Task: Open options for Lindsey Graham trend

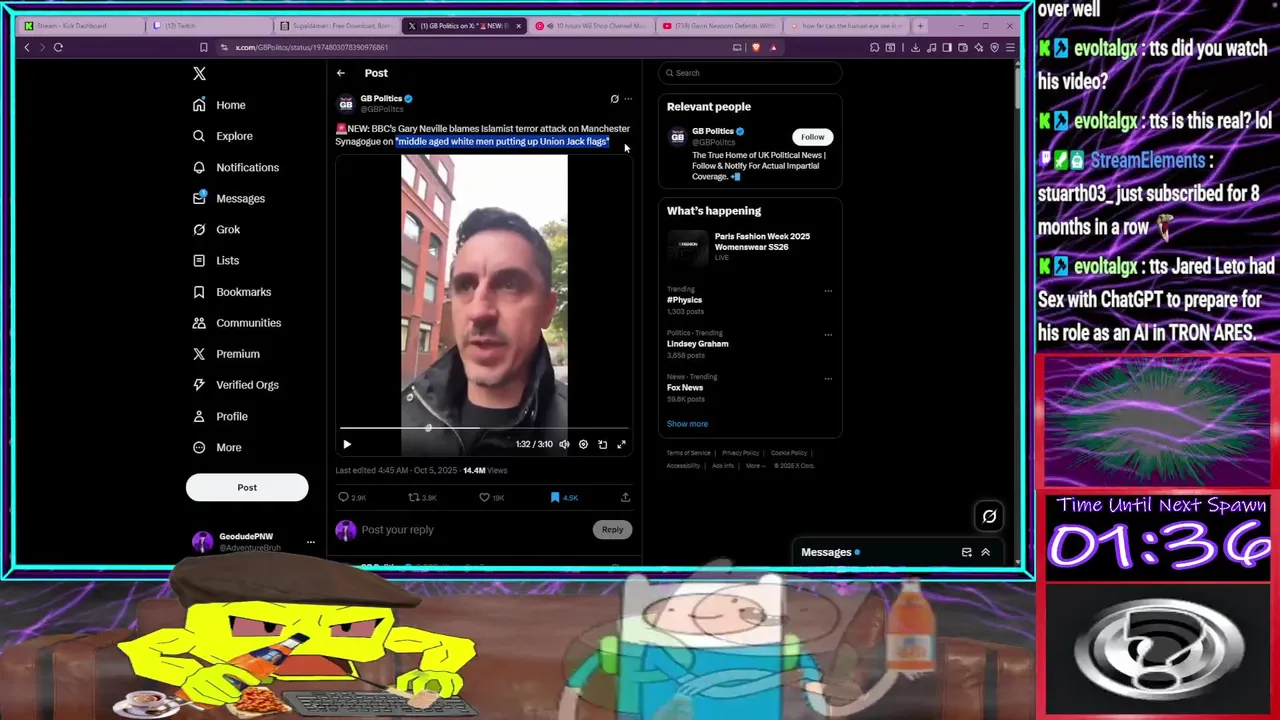Action: pos(828,335)
